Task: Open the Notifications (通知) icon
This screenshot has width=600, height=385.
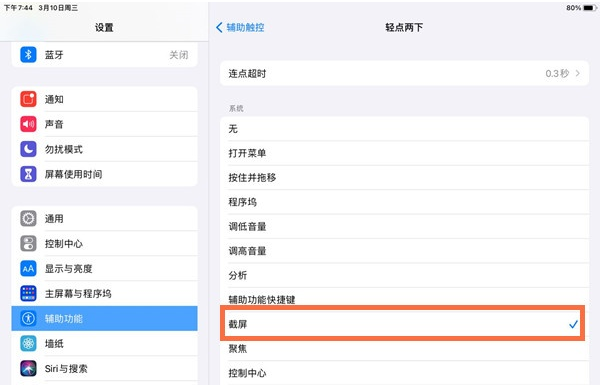Action: 28,99
